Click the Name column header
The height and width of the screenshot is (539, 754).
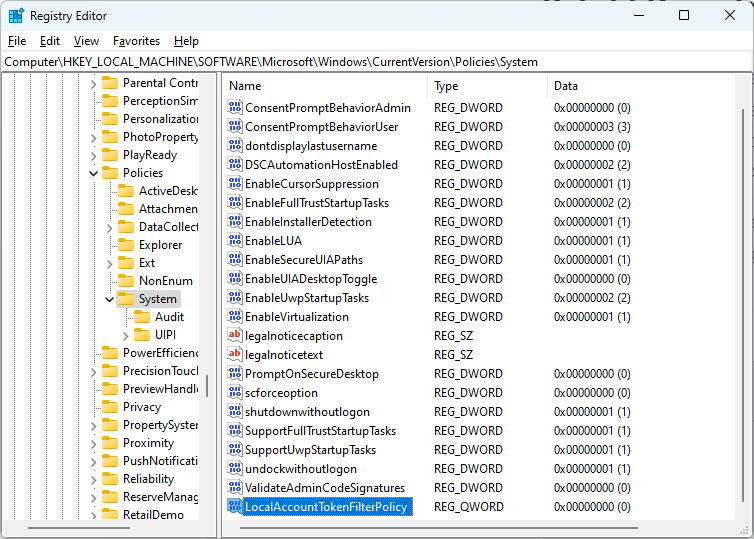tap(325, 86)
